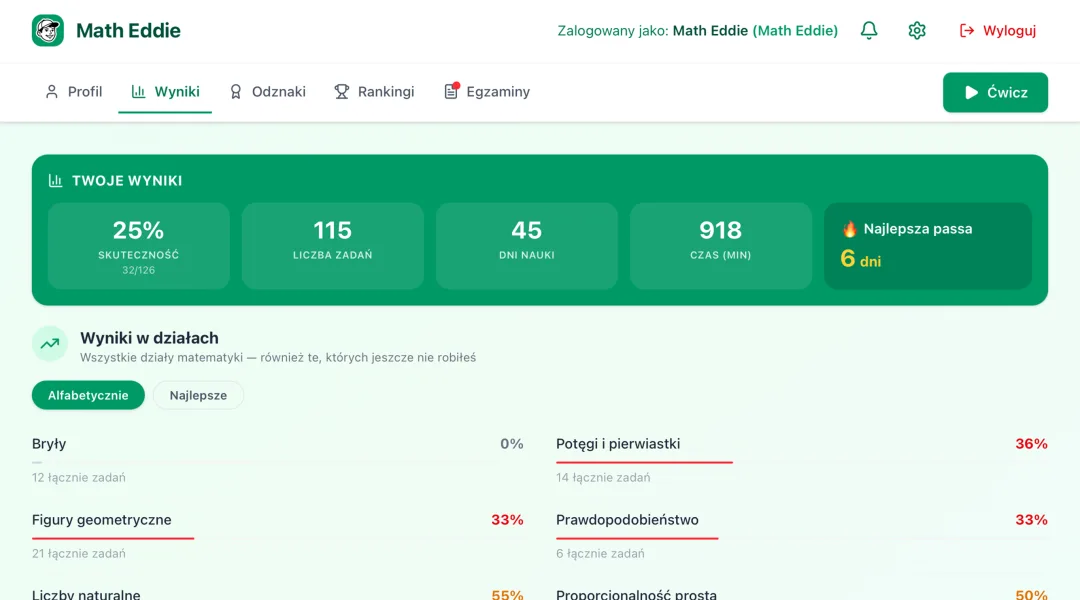1080x600 pixels.
Task: Click the 918 Czas (min) card
Action: point(720,246)
